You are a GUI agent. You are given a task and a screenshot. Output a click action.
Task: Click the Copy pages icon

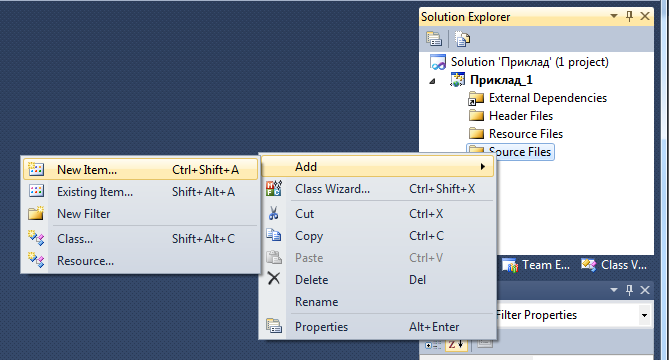(273, 235)
